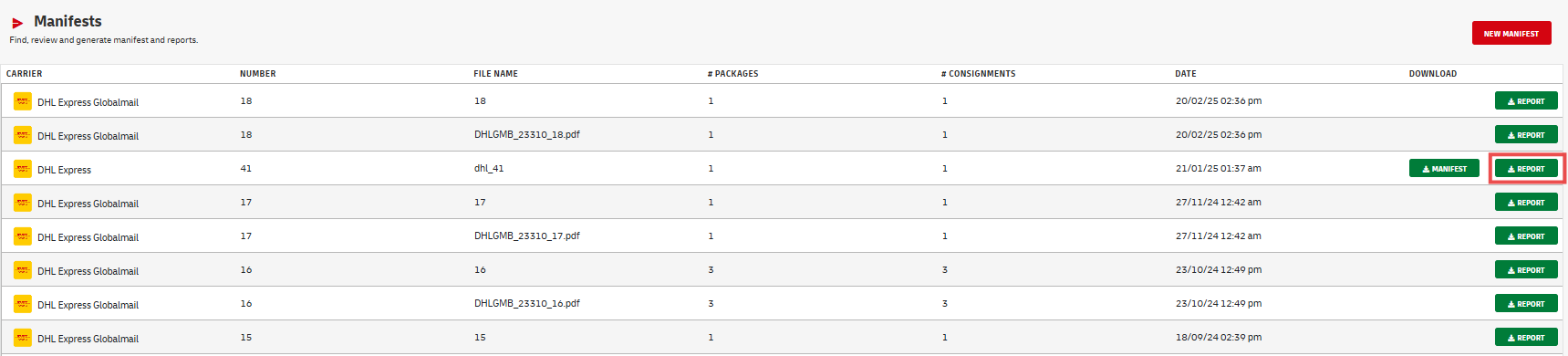
Task: Download Report for dhl_41 row
Action: [1526, 168]
